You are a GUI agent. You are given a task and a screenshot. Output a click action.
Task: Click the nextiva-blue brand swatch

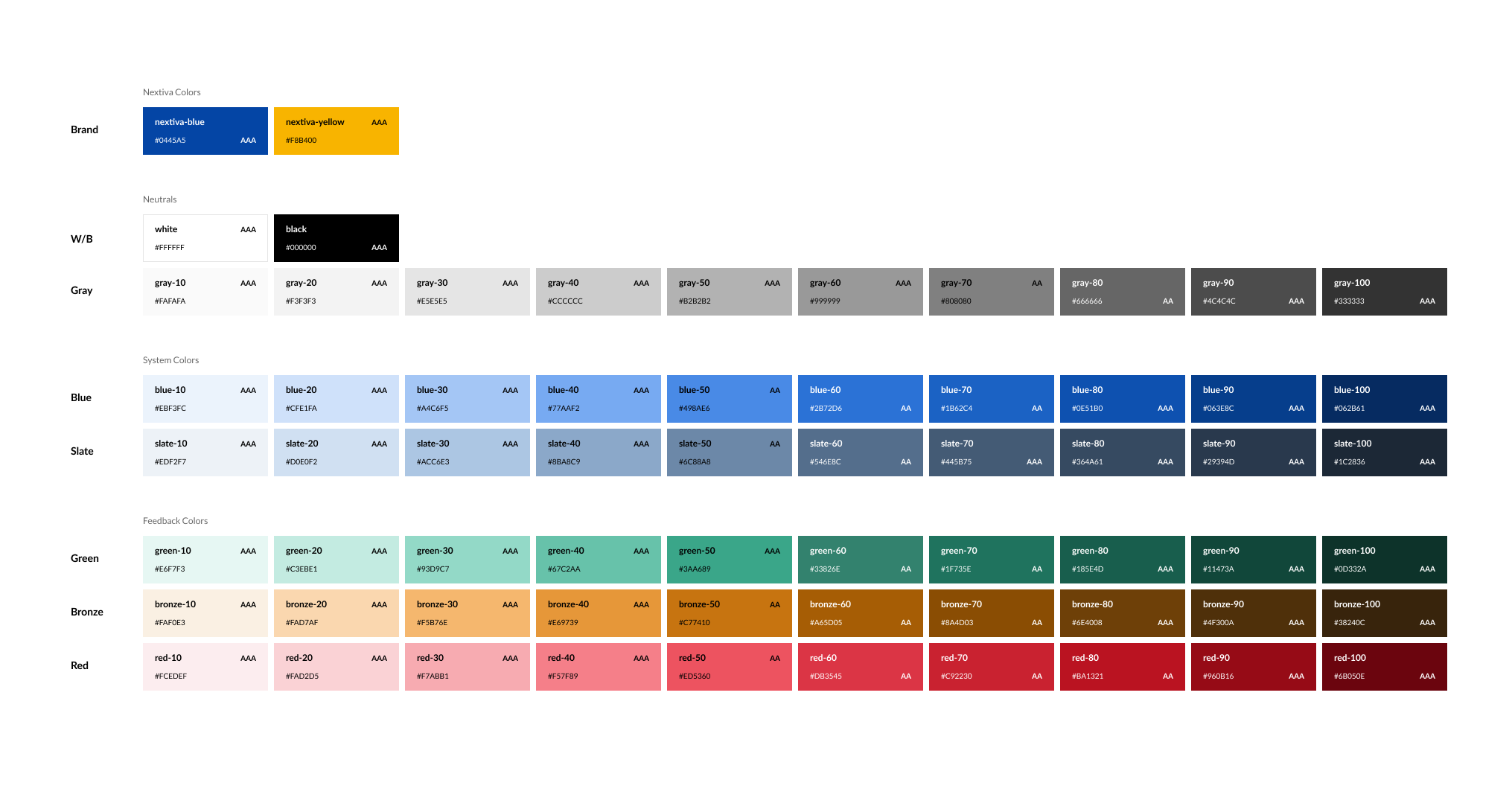205,131
